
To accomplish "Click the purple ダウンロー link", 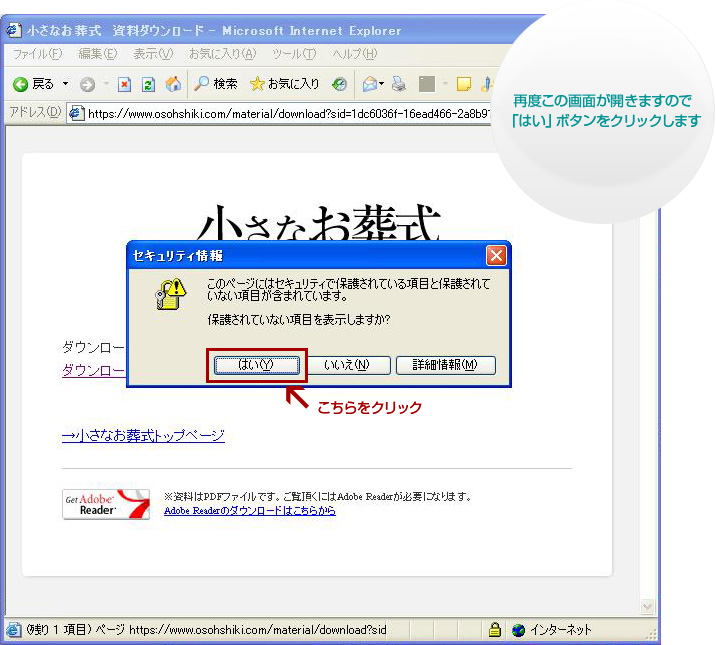I will point(93,370).
